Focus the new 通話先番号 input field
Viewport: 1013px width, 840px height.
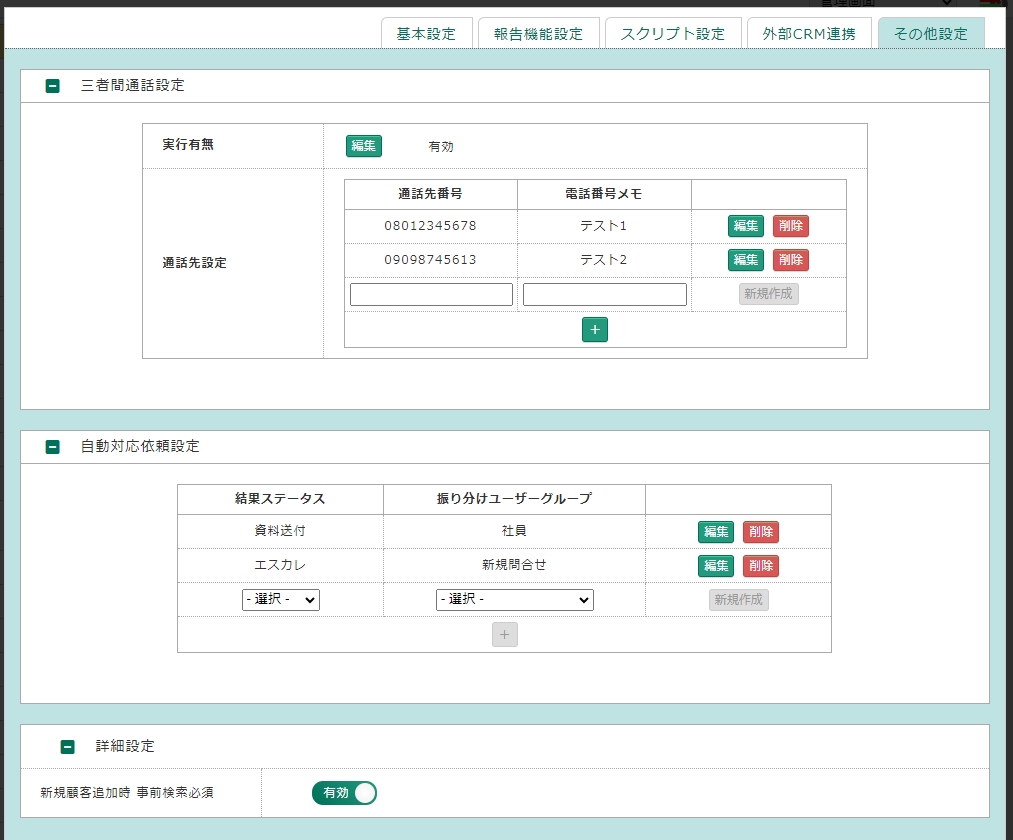pyautogui.click(x=432, y=295)
